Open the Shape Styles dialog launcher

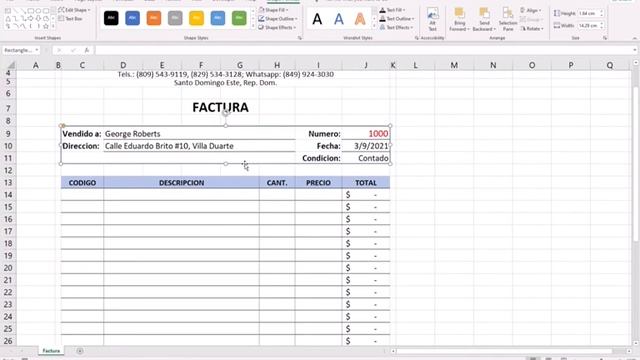(300, 38)
